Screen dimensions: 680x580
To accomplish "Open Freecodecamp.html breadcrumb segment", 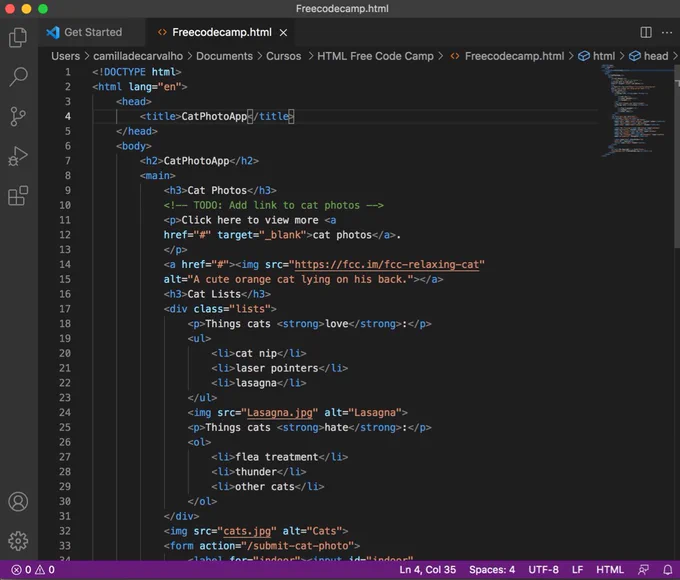I will click(507, 56).
